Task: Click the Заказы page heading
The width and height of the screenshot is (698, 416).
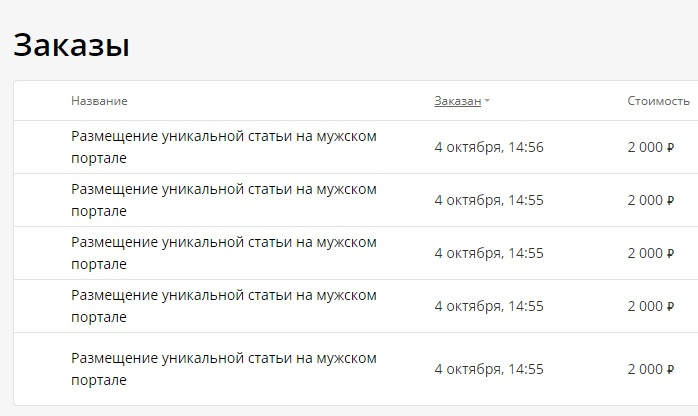Action: [x=71, y=45]
